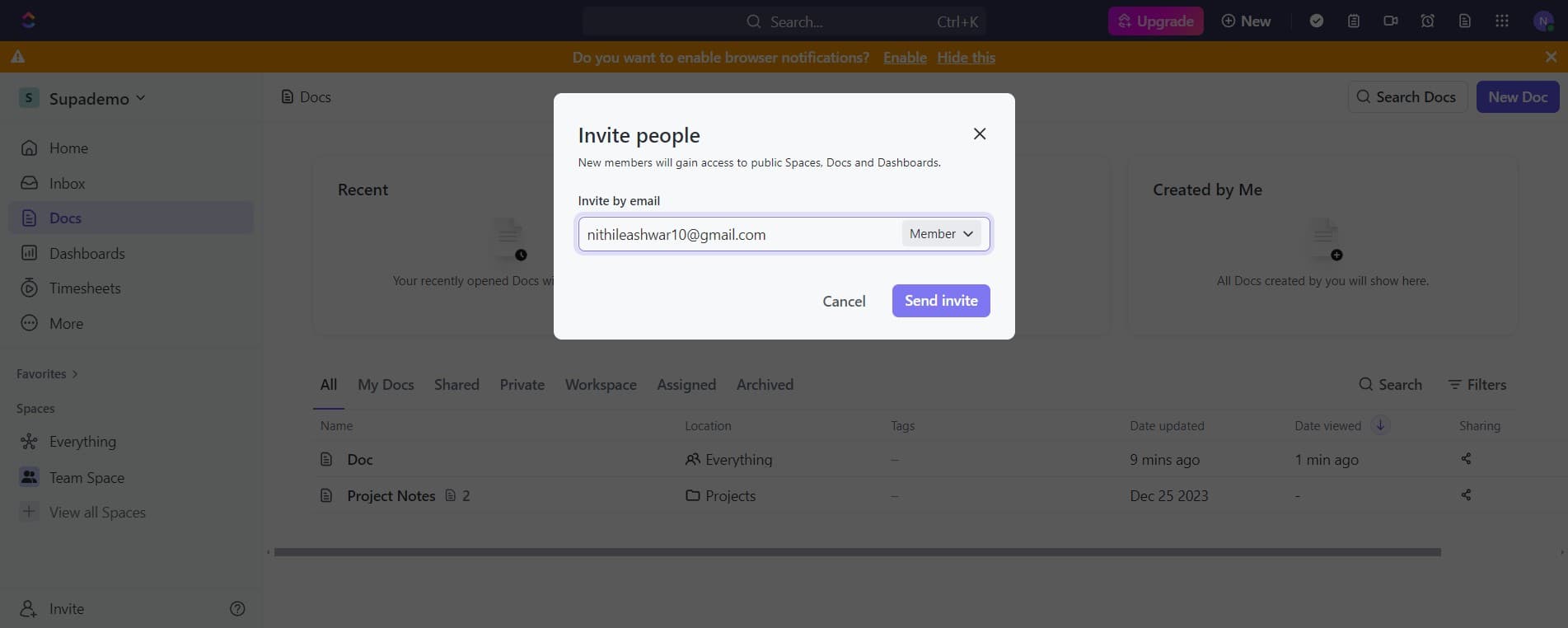The height and width of the screenshot is (628, 1568).
Task: Close the Invite people dialog
Action: click(980, 134)
